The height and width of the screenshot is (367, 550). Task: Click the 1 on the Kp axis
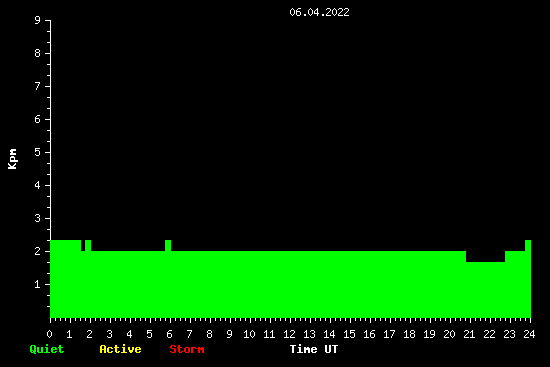[x=38, y=284]
